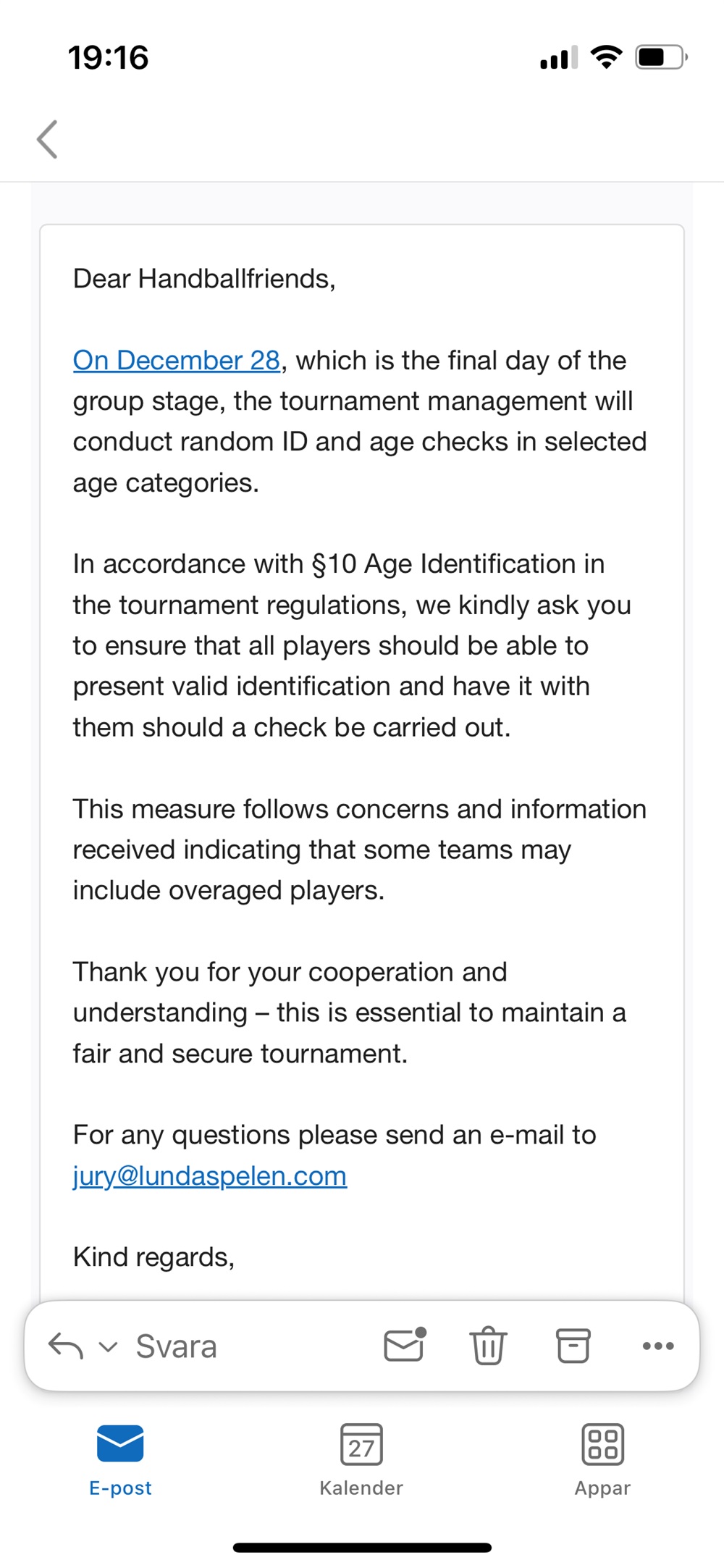Open more options three-dot menu
The width and height of the screenshot is (724, 1568).
[x=658, y=1346]
